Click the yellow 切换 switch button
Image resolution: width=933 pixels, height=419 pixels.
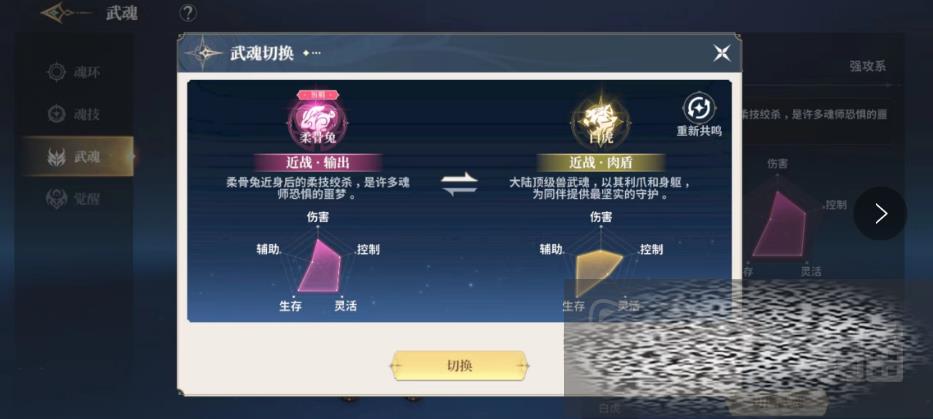click(459, 365)
